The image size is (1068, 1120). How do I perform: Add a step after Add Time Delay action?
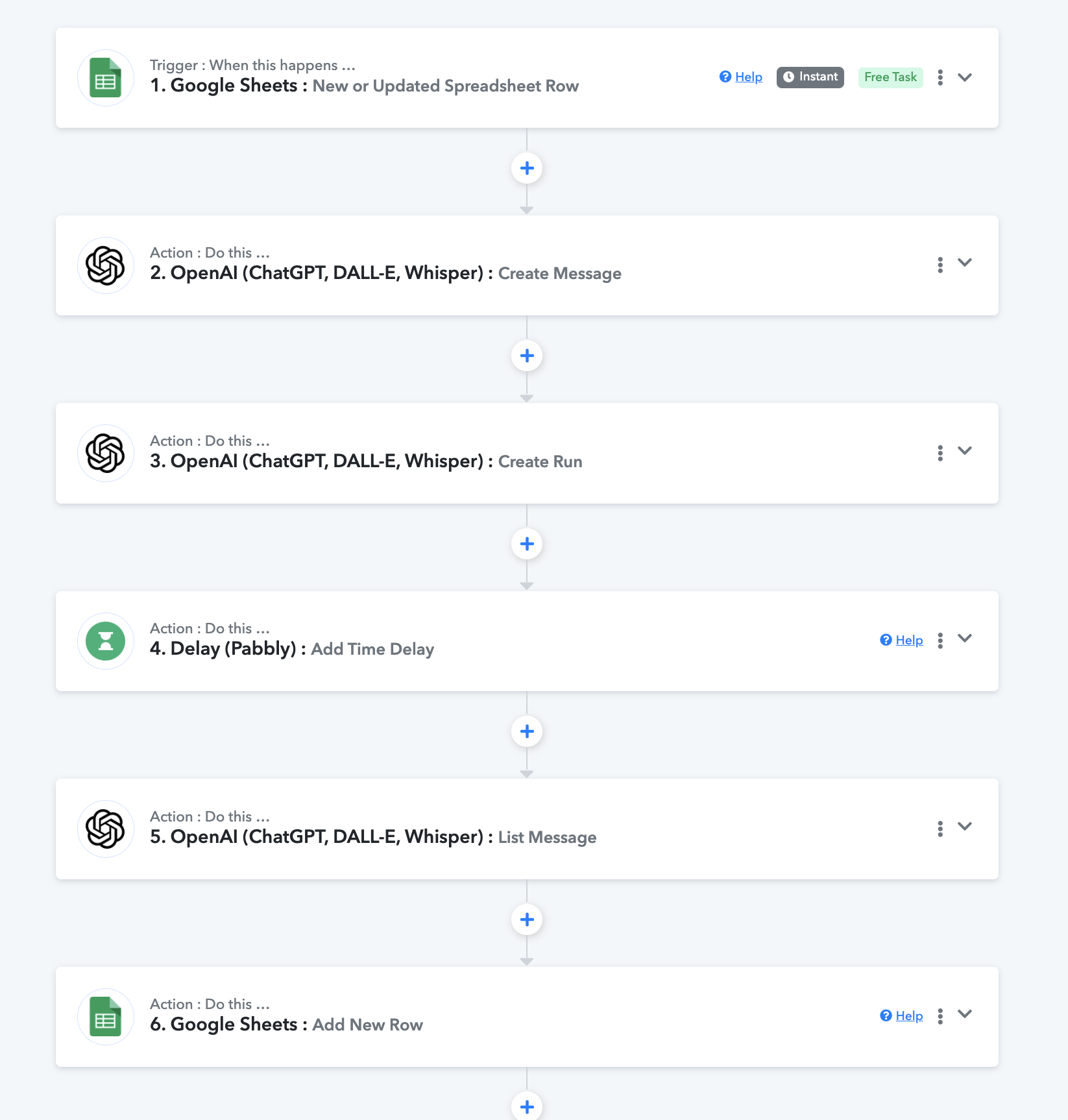coord(527,731)
